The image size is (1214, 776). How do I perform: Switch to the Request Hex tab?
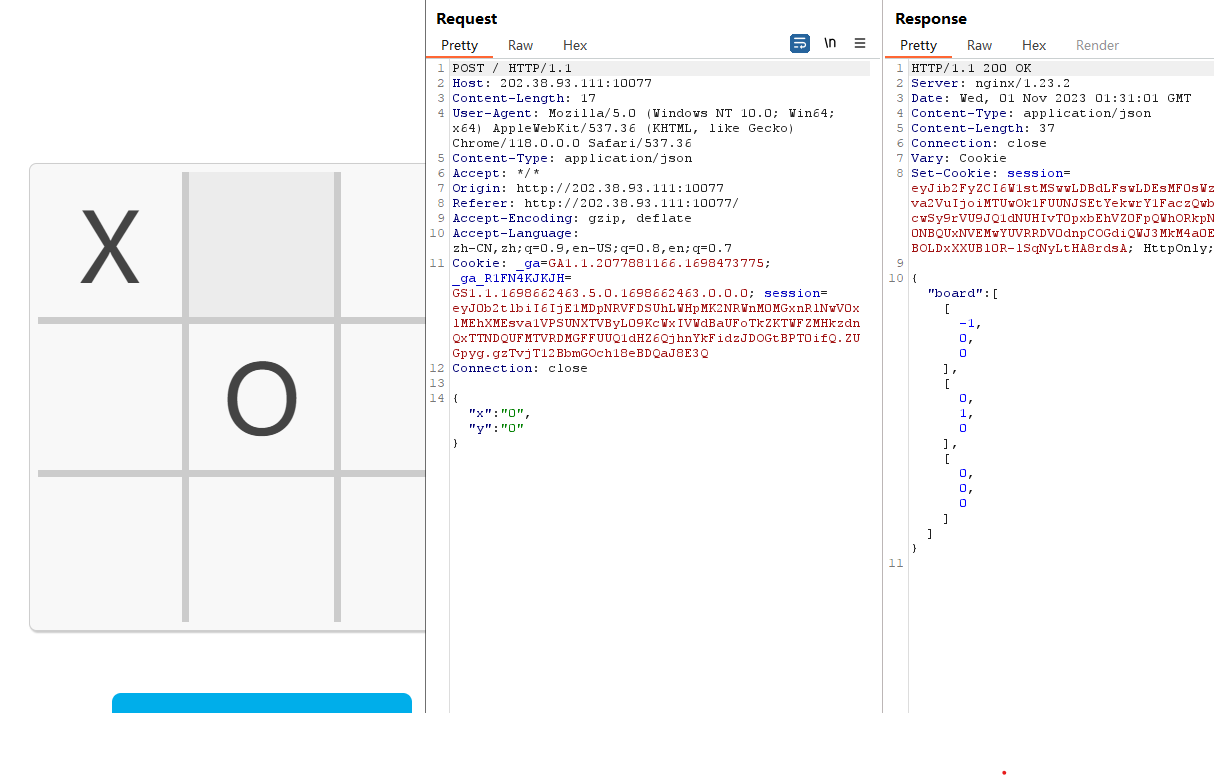click(x=575, y=45)
